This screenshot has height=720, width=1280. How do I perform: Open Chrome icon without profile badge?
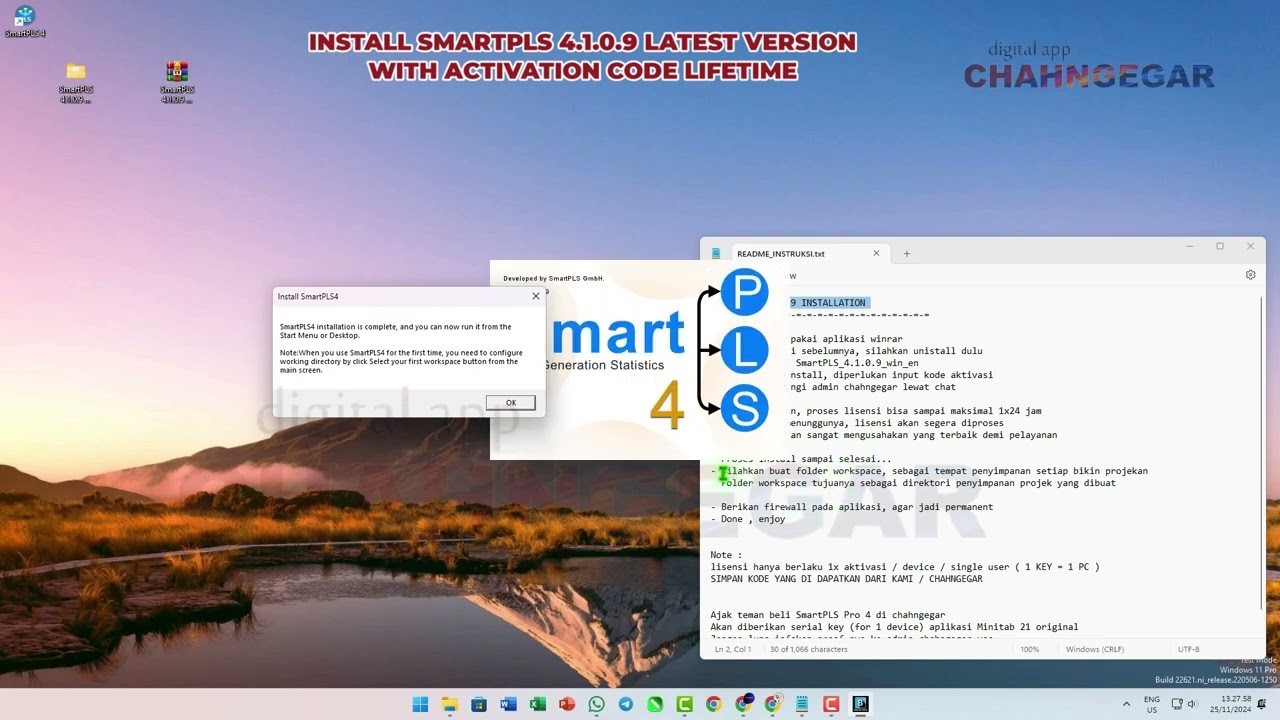(713, 704)
